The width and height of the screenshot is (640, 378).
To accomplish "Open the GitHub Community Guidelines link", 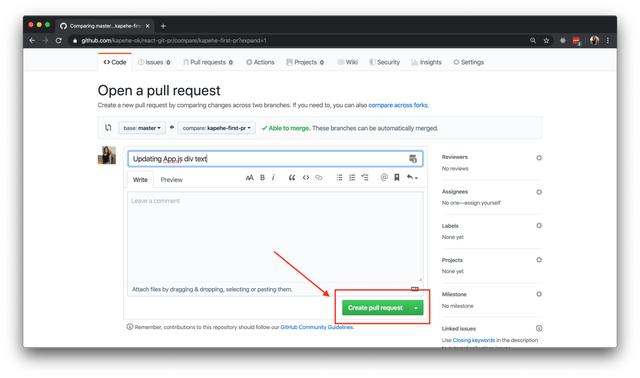I will click(317, 327).
